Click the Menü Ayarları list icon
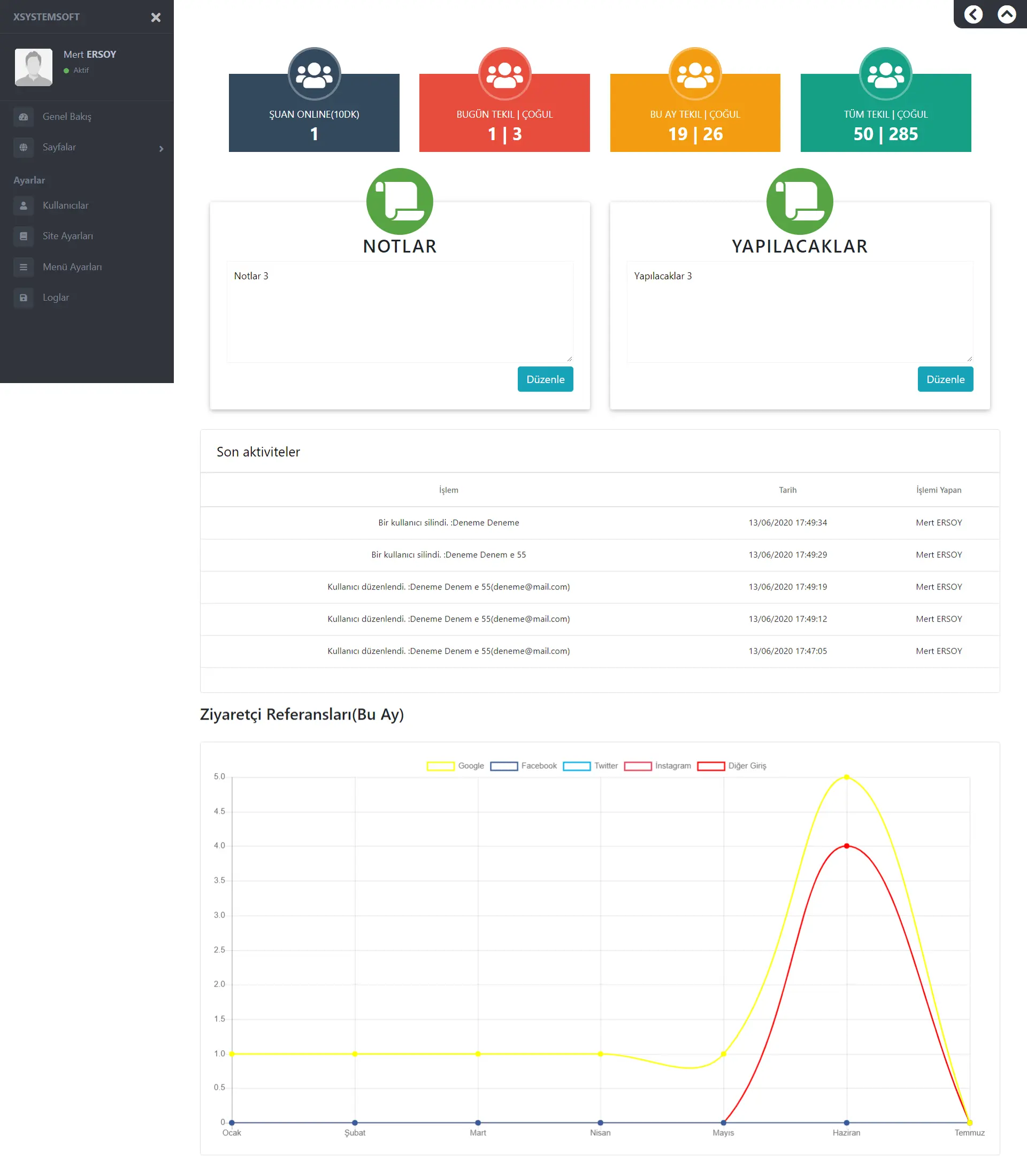This screenshot has height=1176, width=1027. (24, 267)
